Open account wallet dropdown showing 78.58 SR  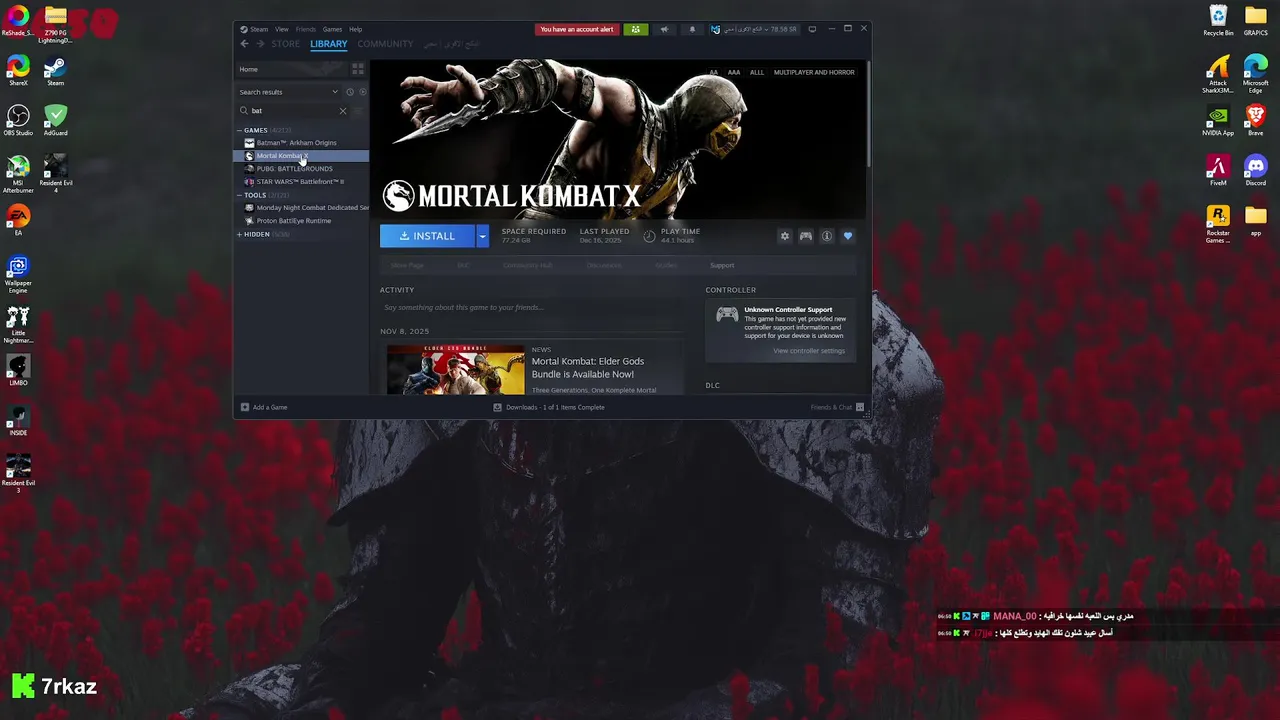coord(755,29)
